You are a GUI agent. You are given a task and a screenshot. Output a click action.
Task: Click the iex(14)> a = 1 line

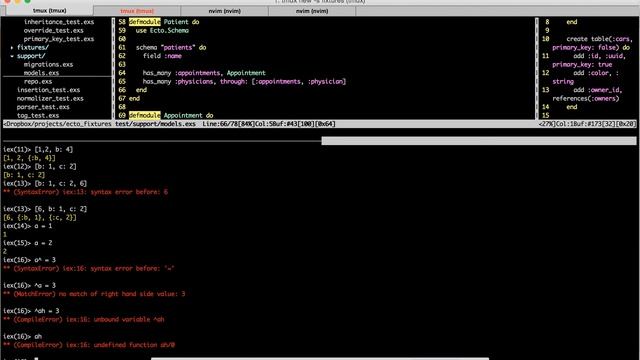click(27, 226)
